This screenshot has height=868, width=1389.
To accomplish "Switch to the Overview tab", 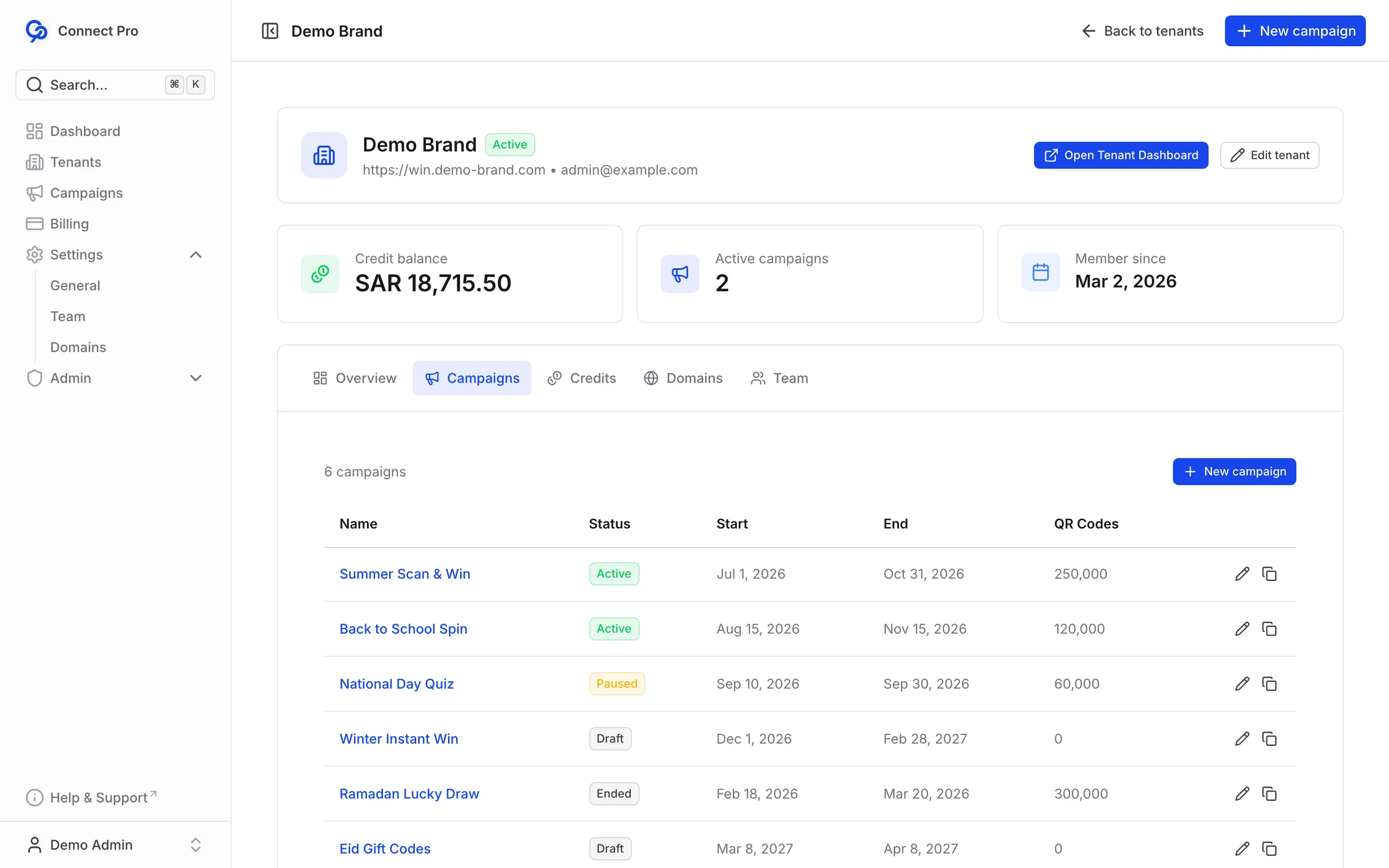I will [354, 378].
